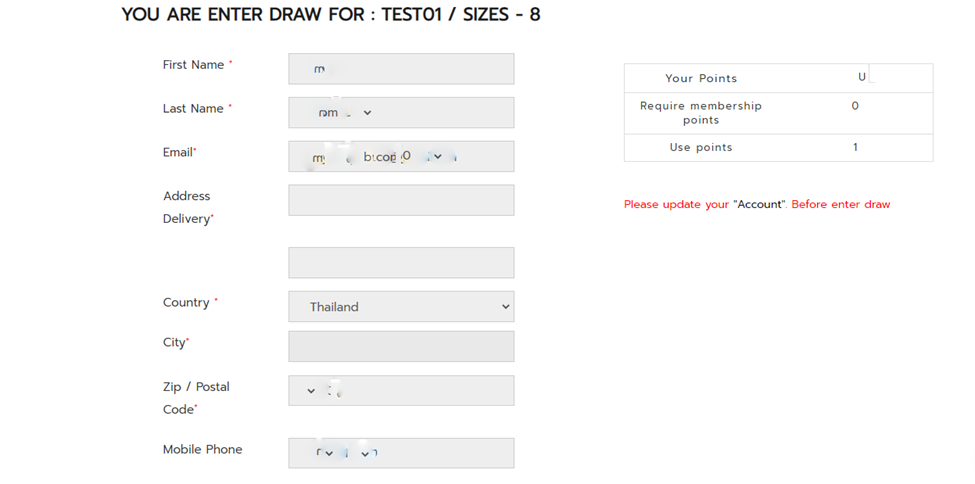Open the Country dropdown showing Thailand

click(x=401, y=307)
